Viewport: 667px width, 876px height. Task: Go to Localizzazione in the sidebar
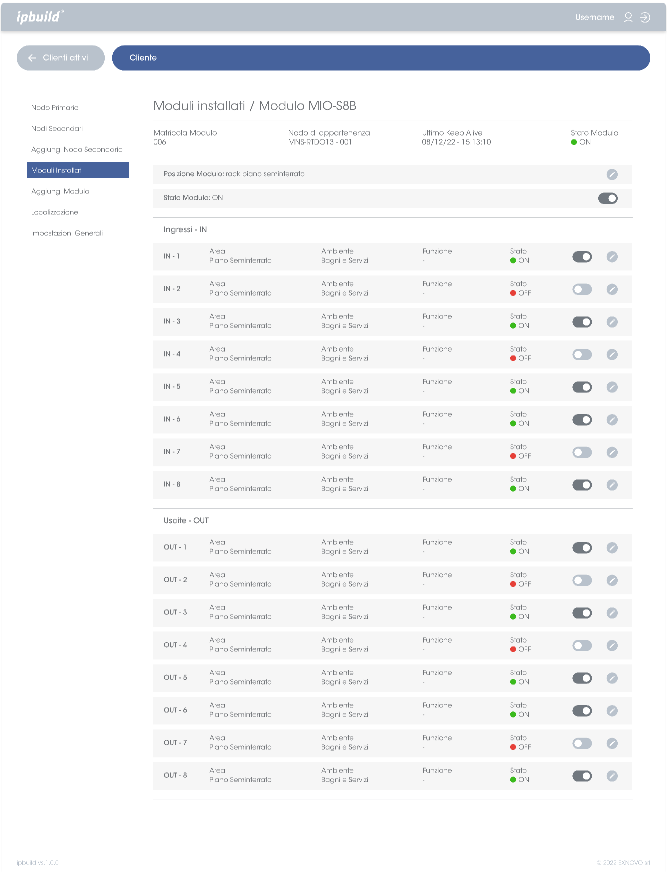(55, 212)
